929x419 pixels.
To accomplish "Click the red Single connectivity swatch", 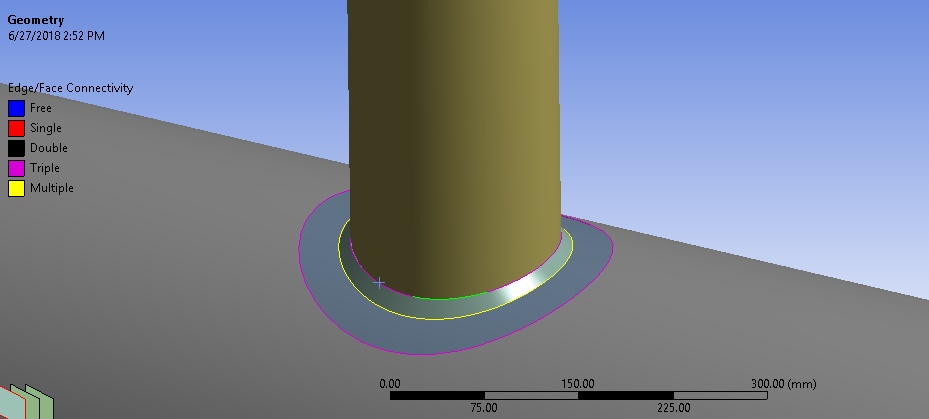I will click(x=17, y=129).
